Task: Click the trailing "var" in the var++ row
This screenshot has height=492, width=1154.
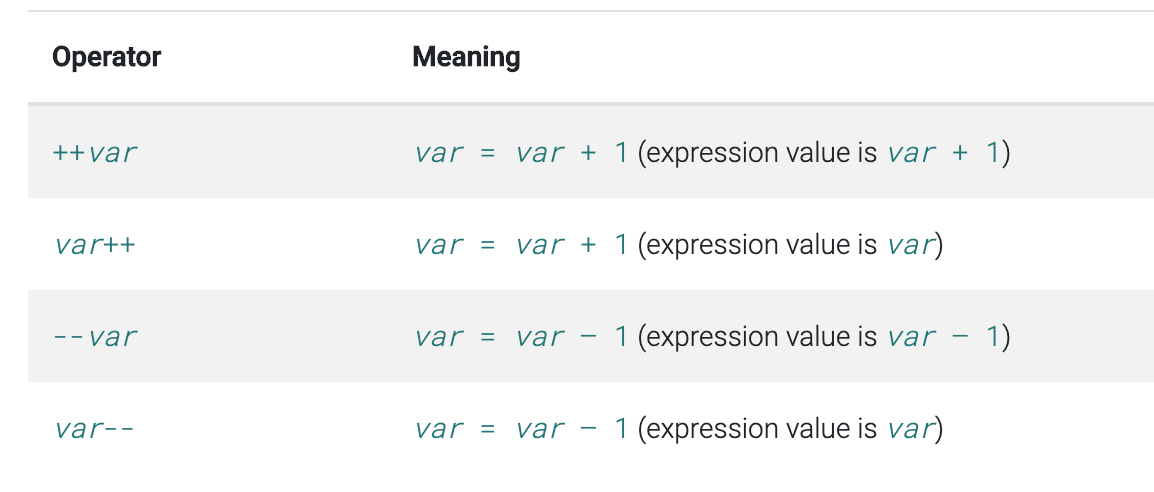Action: click(x=910, y=245)
